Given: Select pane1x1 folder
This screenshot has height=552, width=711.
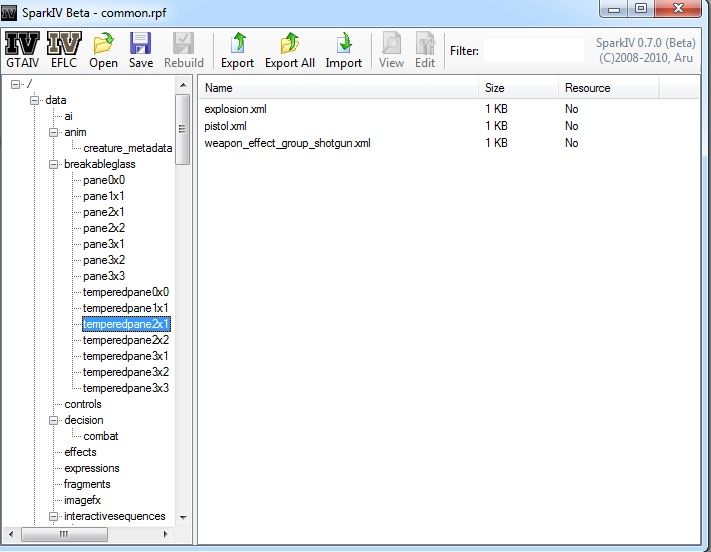Looking at the screenshot, I should click(x=103, y=196).
